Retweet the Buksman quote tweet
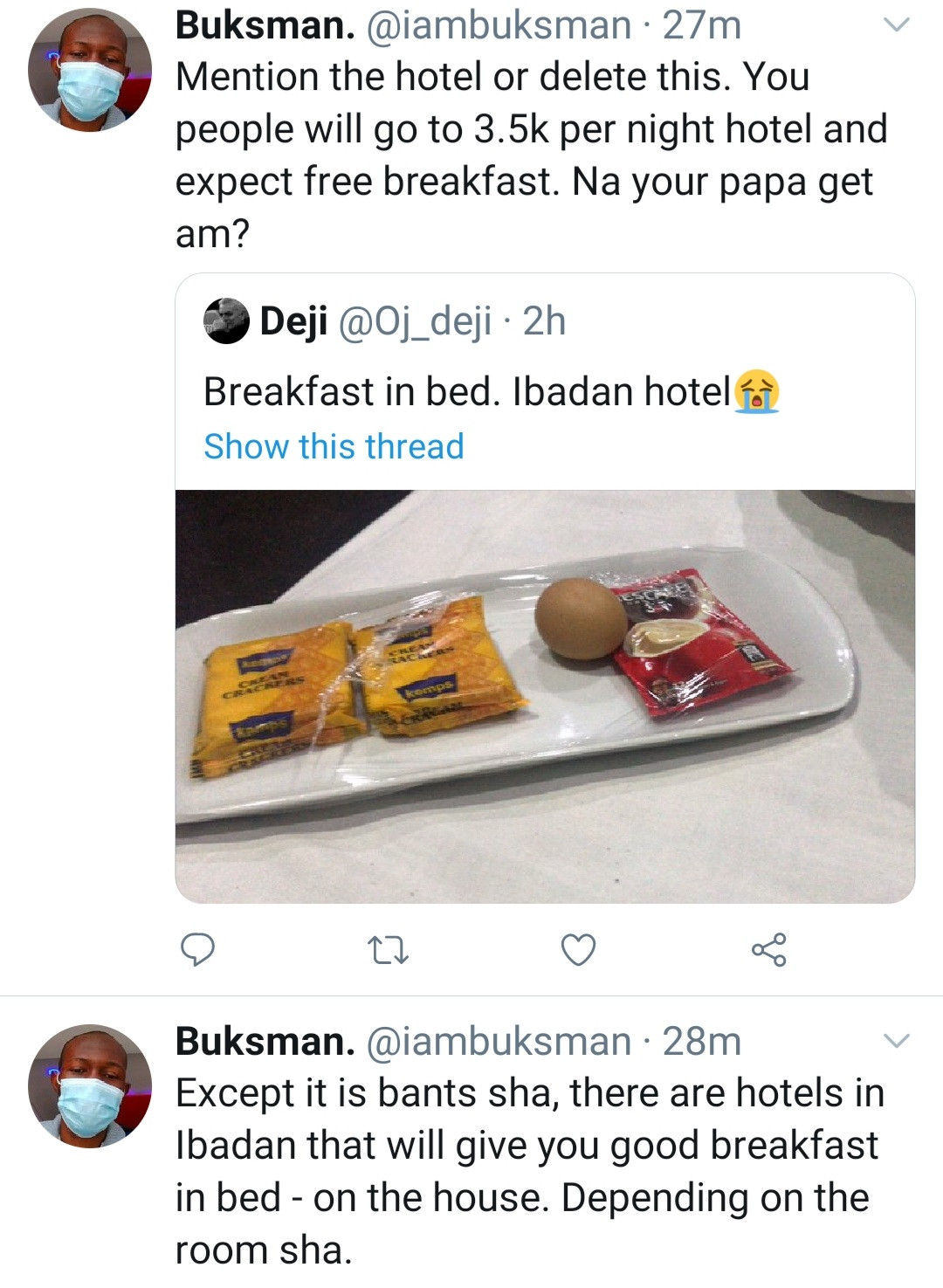 point(388,949)
